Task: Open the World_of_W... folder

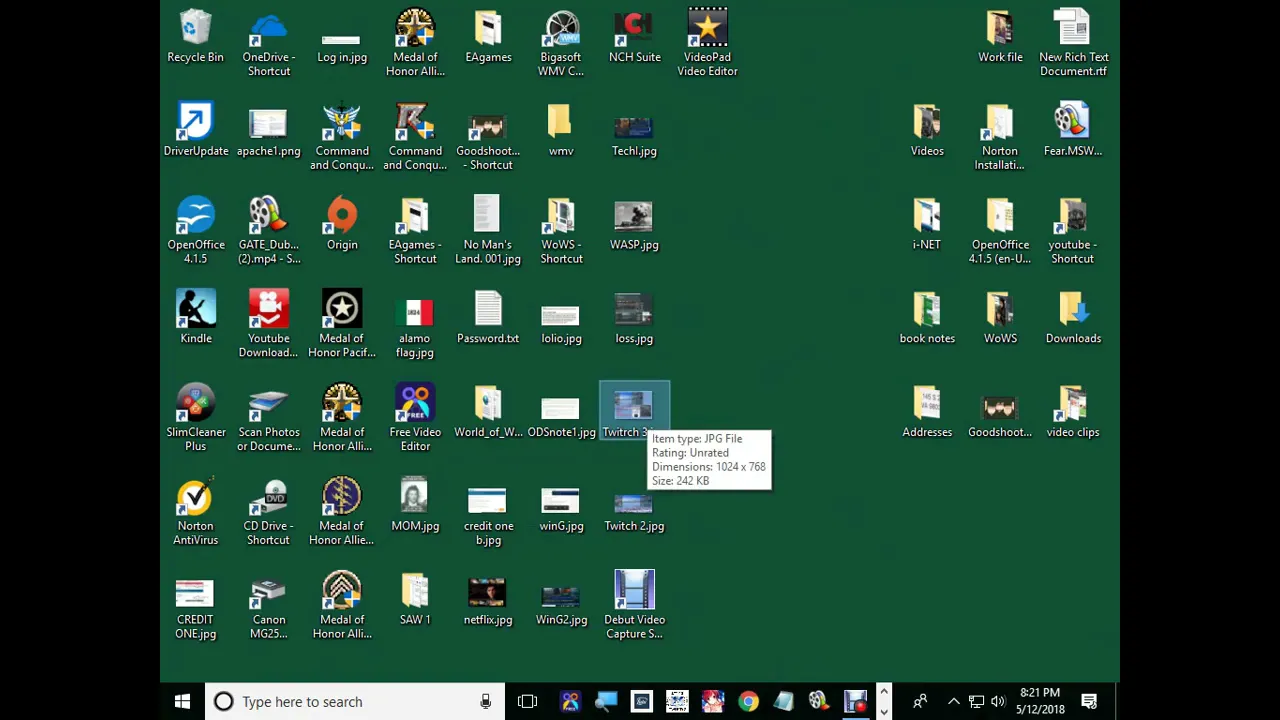Action: click(488, 412)
